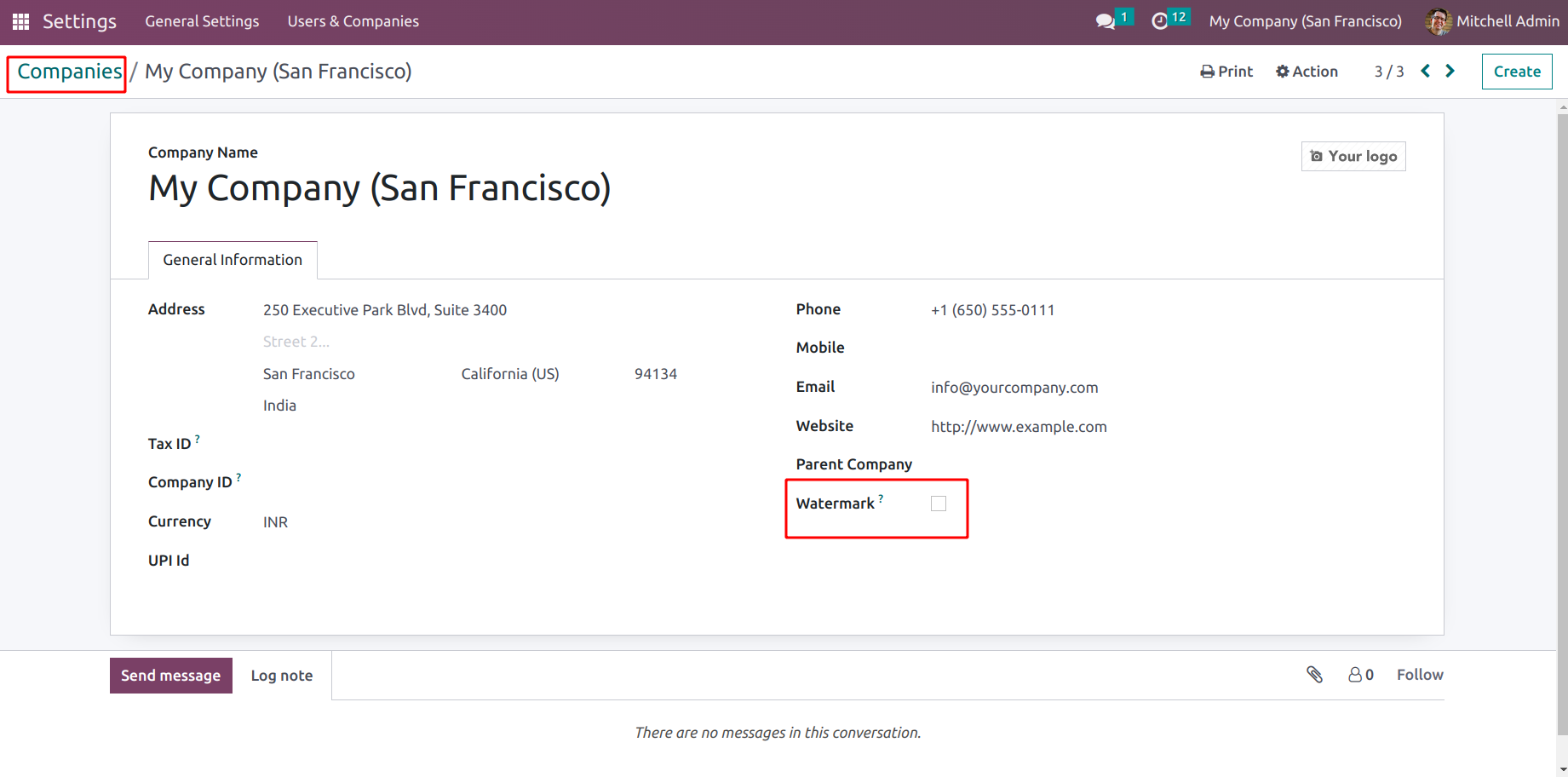This screenshot has height=777, width=1568.
Task: Go to next record arrow
Action: (x=1450, y=72)
